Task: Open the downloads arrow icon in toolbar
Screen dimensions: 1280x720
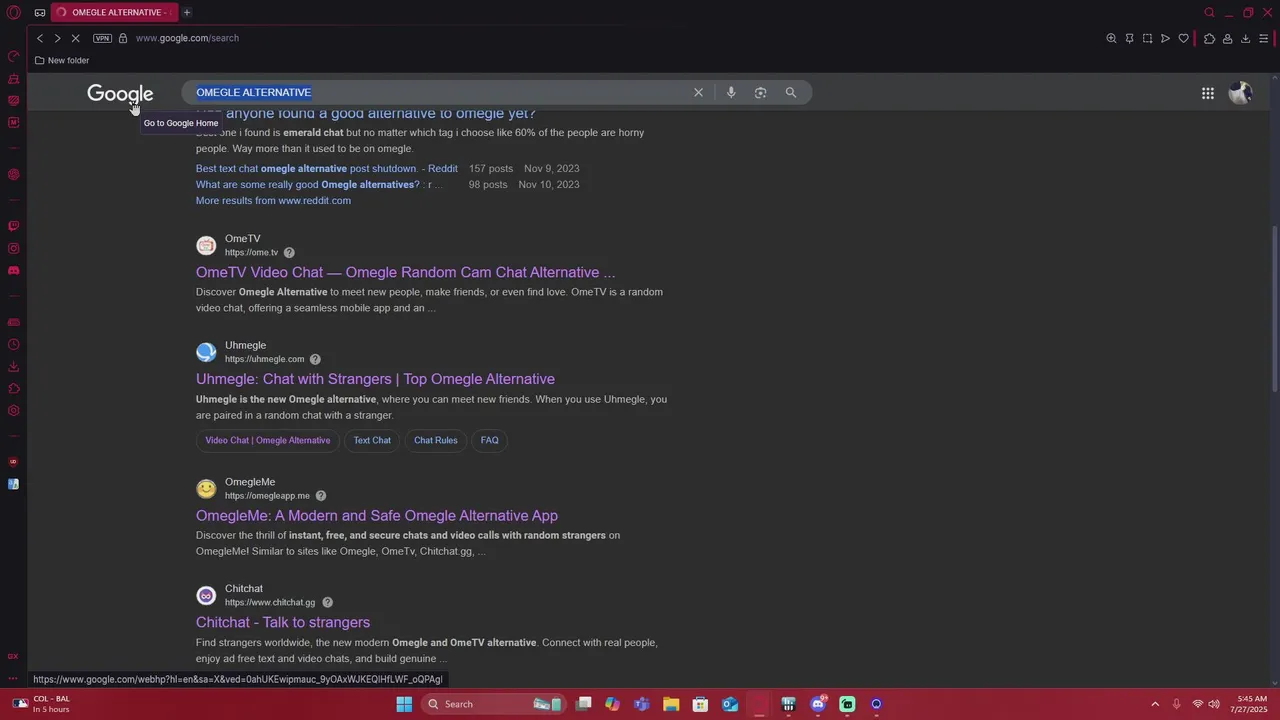Action: [x=1245, y=38]
